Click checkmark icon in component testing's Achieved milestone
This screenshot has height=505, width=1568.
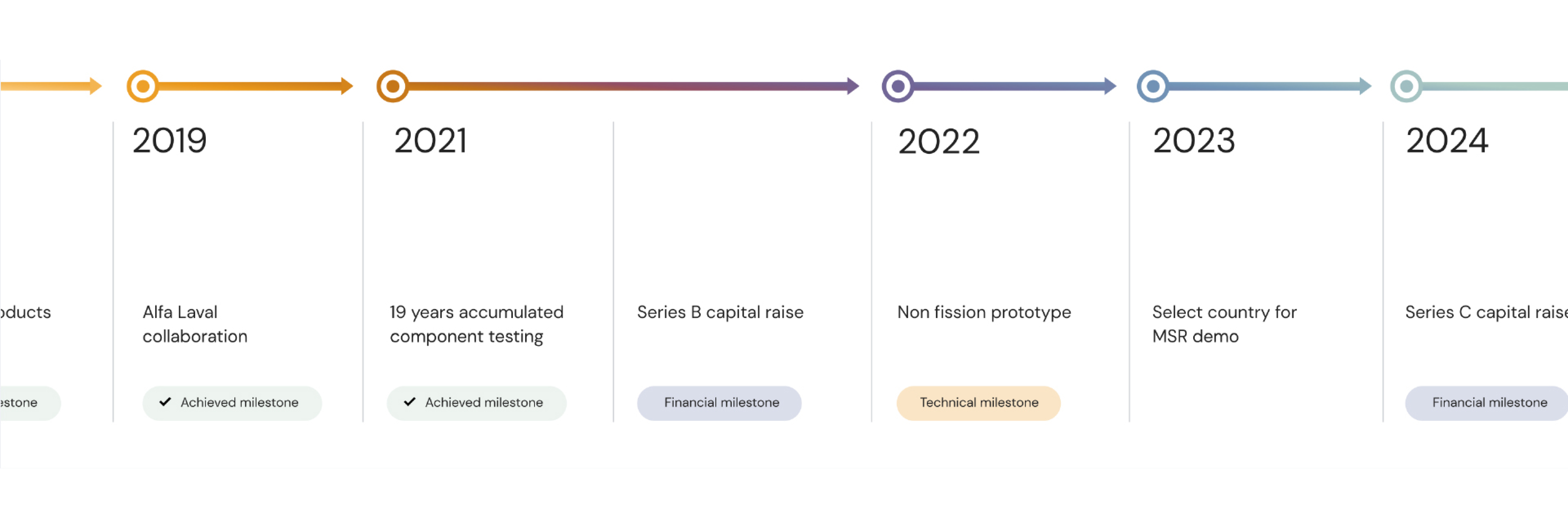click(410, 402)
